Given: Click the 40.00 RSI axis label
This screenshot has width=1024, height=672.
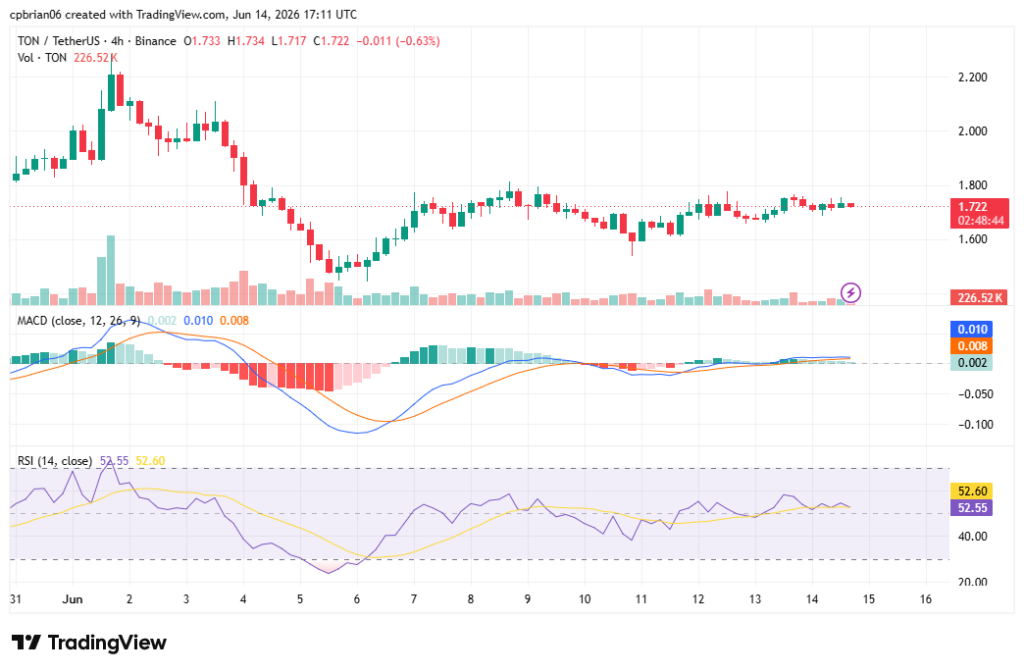Looking at the screenshot, I should tap(972, 537).
